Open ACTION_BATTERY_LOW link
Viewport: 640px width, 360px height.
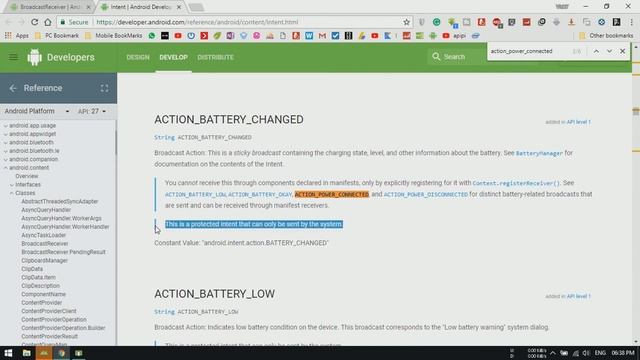[195, 195]
